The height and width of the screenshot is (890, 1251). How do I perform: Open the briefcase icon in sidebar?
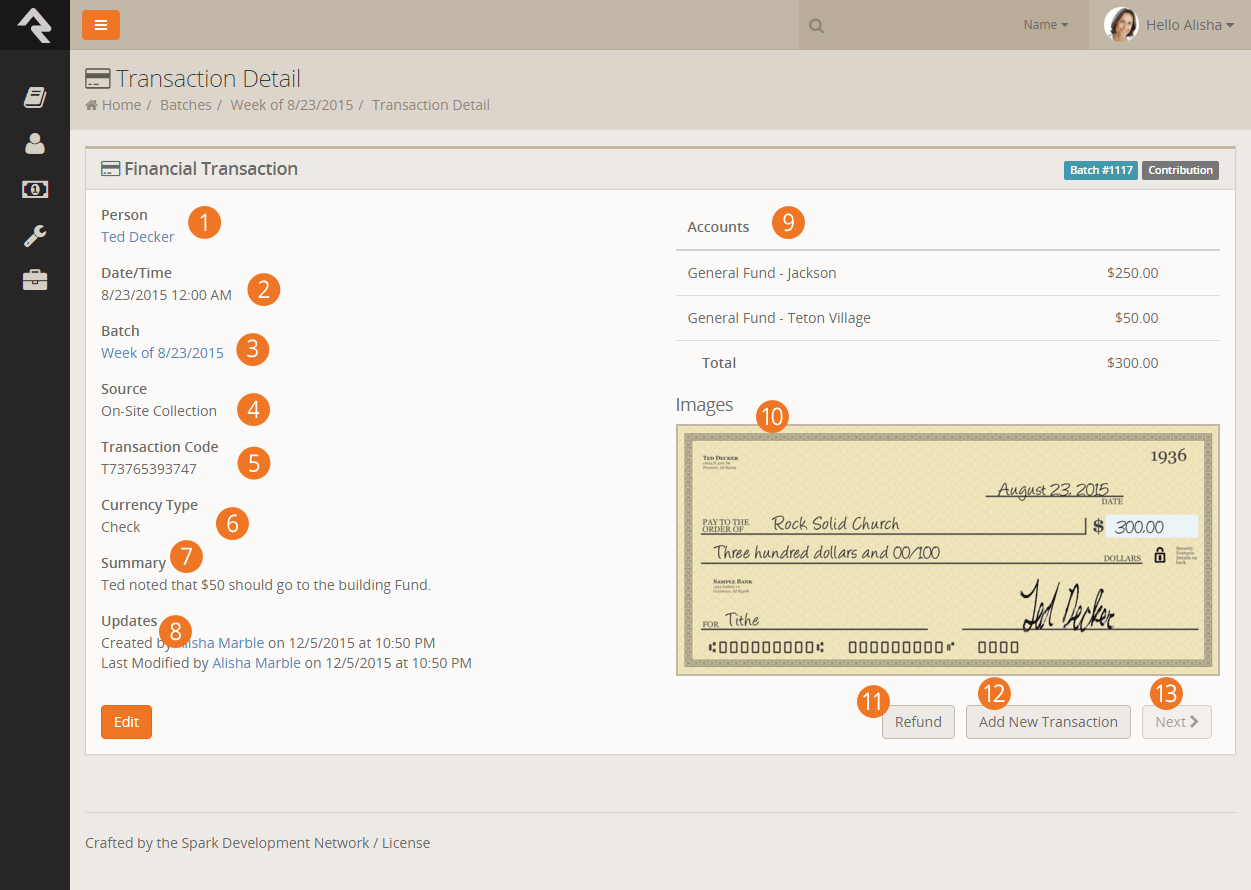[x=35, y=280]
